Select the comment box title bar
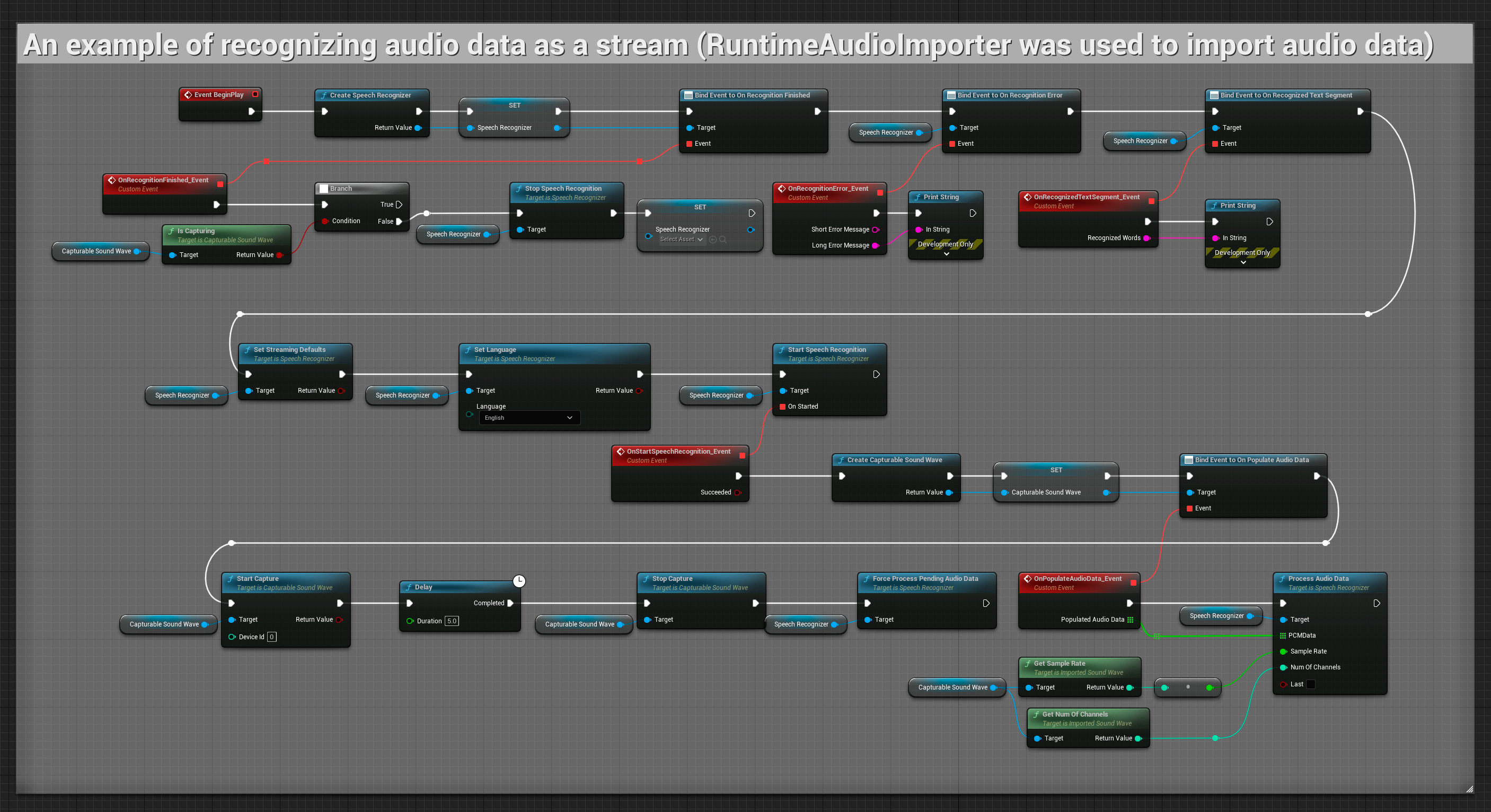Screen dimensions: 1491x812 pyautogui.click(x=744, y=44)
